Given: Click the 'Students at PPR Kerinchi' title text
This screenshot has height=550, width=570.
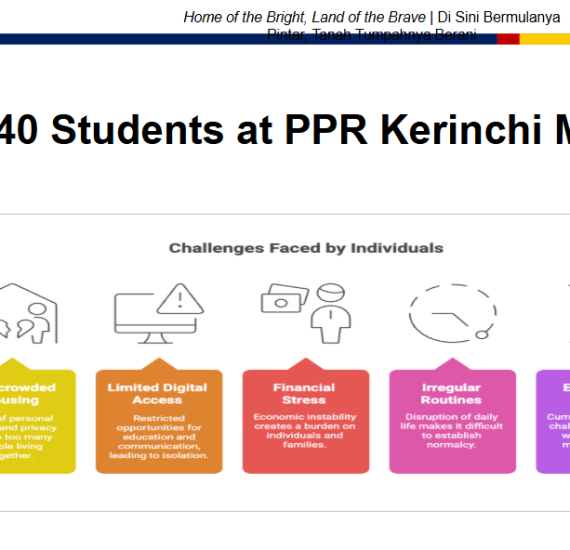Looking at the screenshot, I should coord(296,130).
